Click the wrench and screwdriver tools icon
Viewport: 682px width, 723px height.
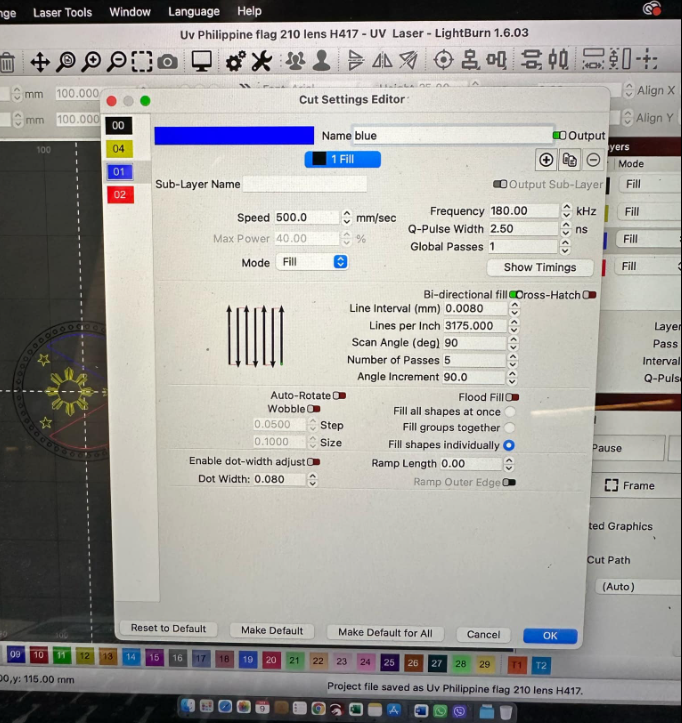click(x=262, y=62)
